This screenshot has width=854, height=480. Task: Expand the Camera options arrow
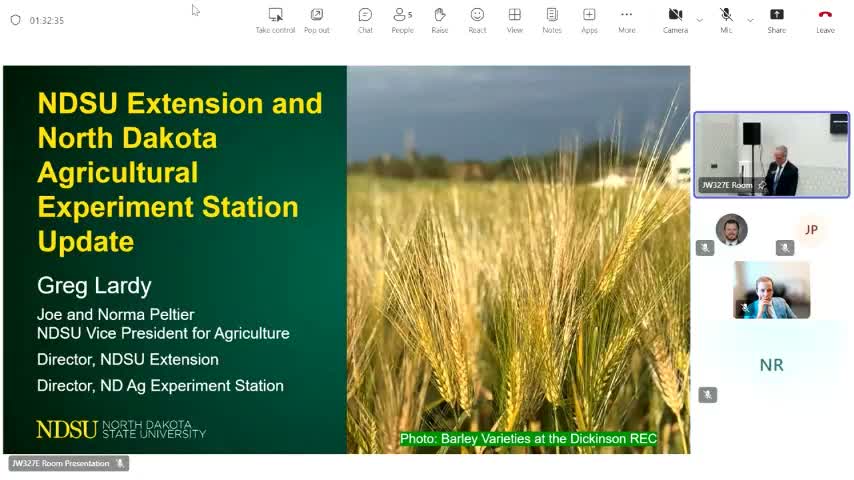click(x=699, y=20)
